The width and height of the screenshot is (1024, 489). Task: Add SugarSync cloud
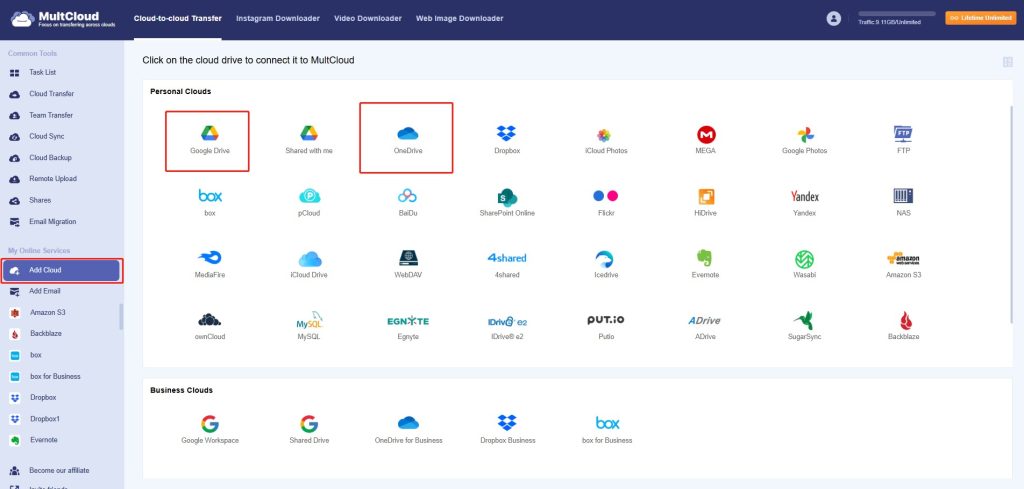(805, 326)
